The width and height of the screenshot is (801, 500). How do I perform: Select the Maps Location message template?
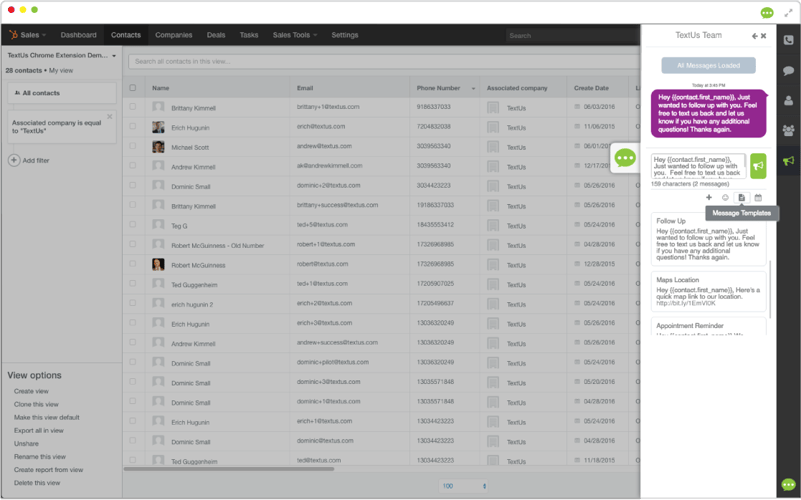click(x=708, y=292)
